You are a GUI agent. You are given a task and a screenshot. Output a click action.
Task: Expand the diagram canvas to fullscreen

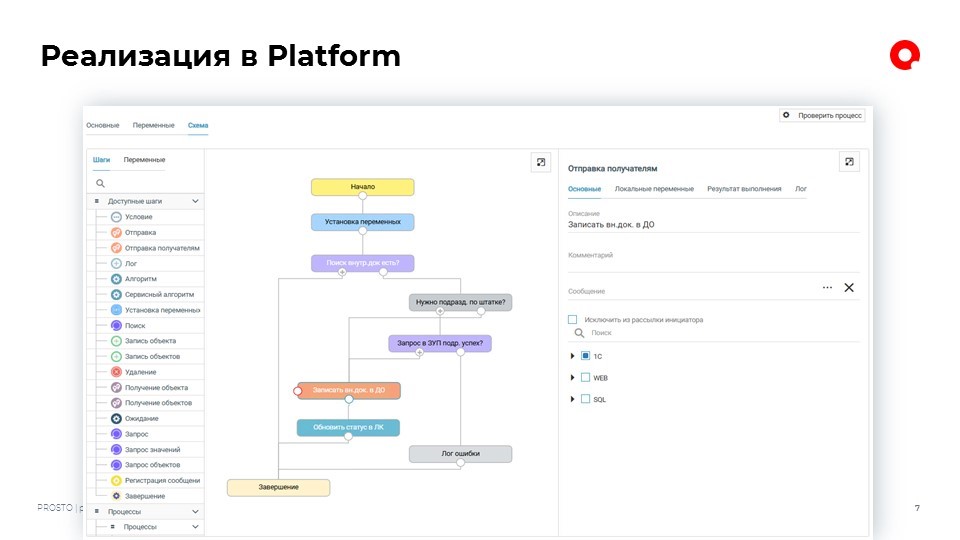[540, 162]
